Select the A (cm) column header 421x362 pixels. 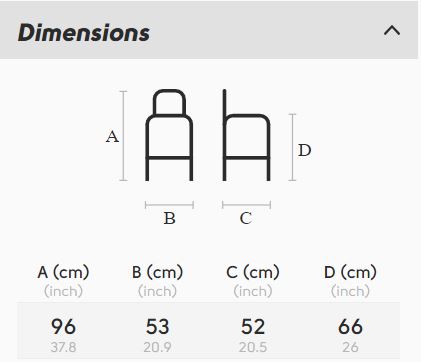tap(63, 272)
